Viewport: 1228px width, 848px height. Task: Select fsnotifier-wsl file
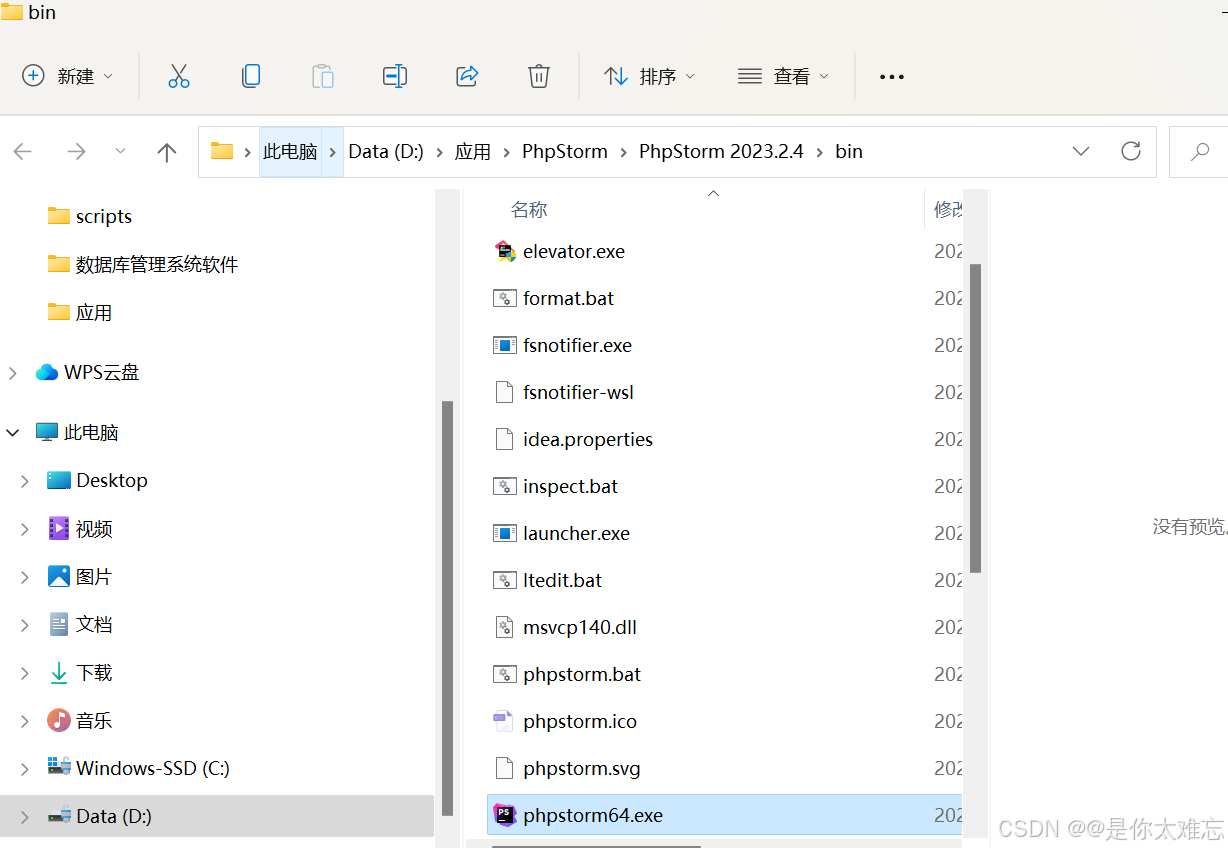[x=724, y=392]
